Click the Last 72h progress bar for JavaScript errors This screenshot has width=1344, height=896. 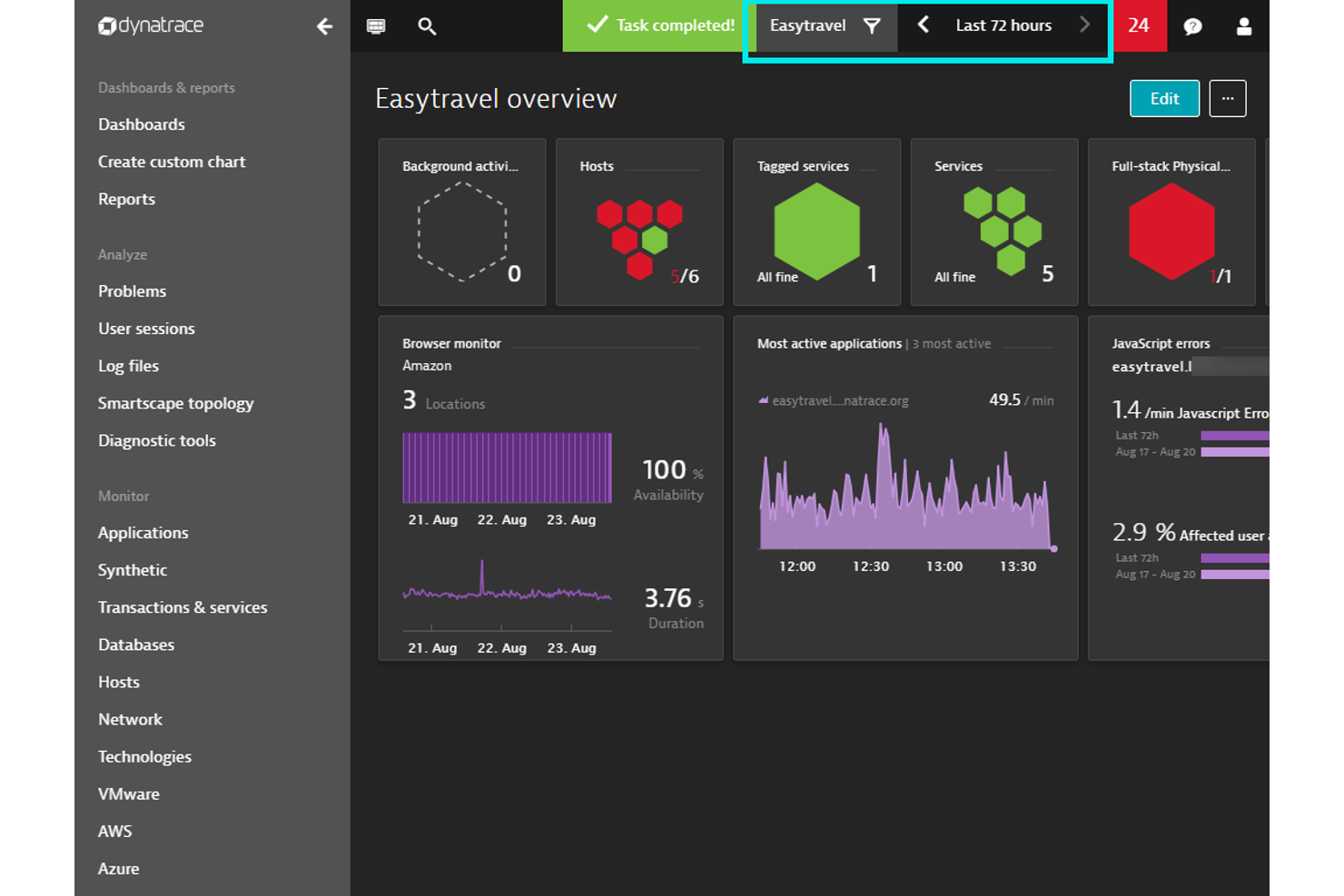click(x=1270, y=436)
